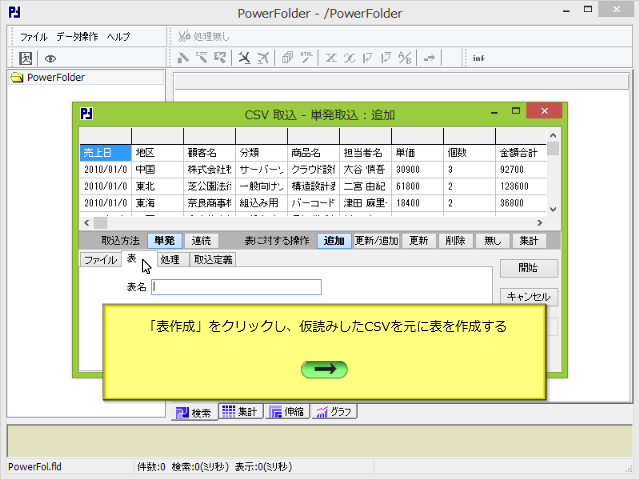Screen dimensions: 640x480
Task: Click the 件数:0 status bar text
Action: coord(151,467)
